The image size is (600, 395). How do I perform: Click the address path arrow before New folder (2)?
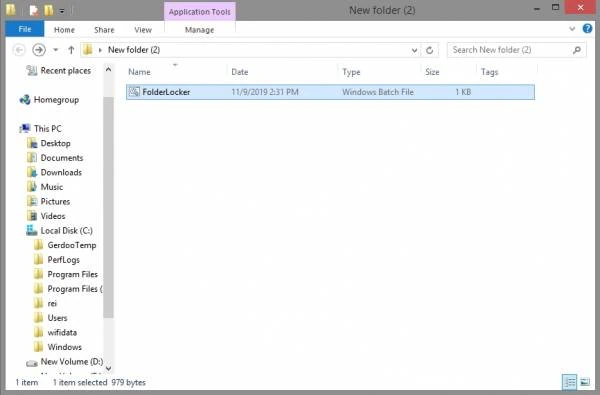pos(100,50)
